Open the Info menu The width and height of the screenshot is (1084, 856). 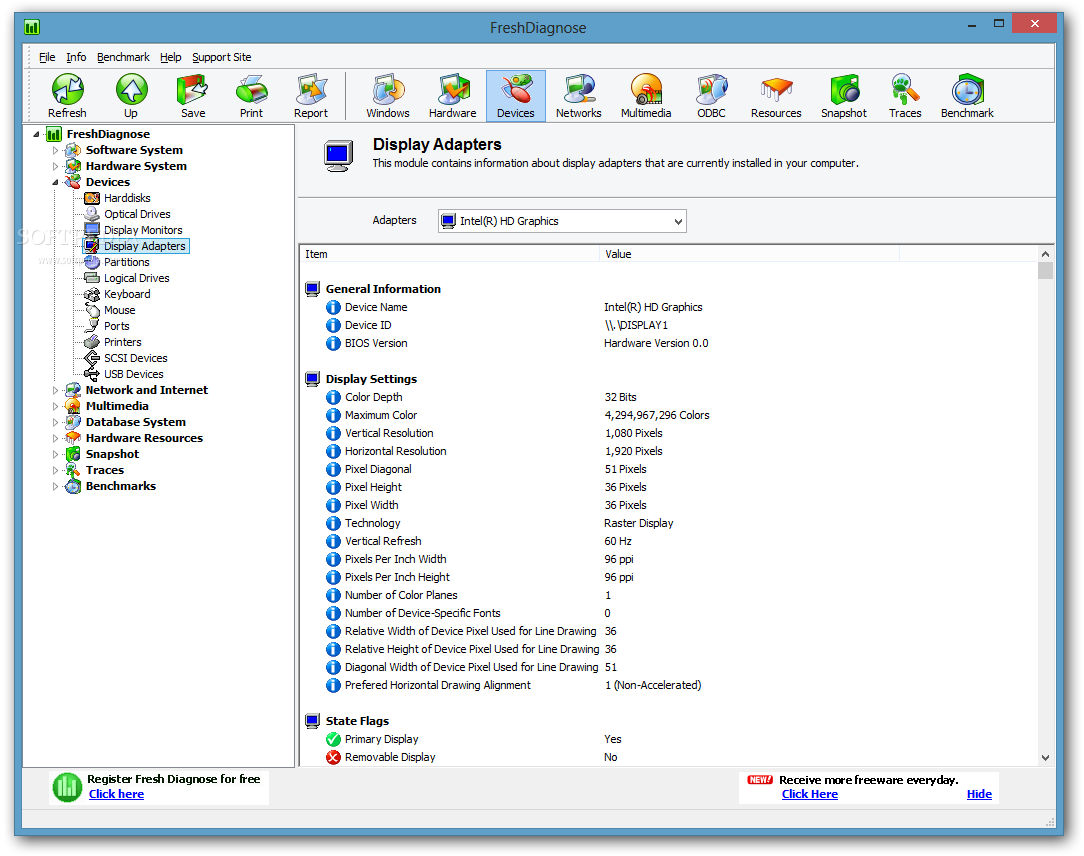76,57
